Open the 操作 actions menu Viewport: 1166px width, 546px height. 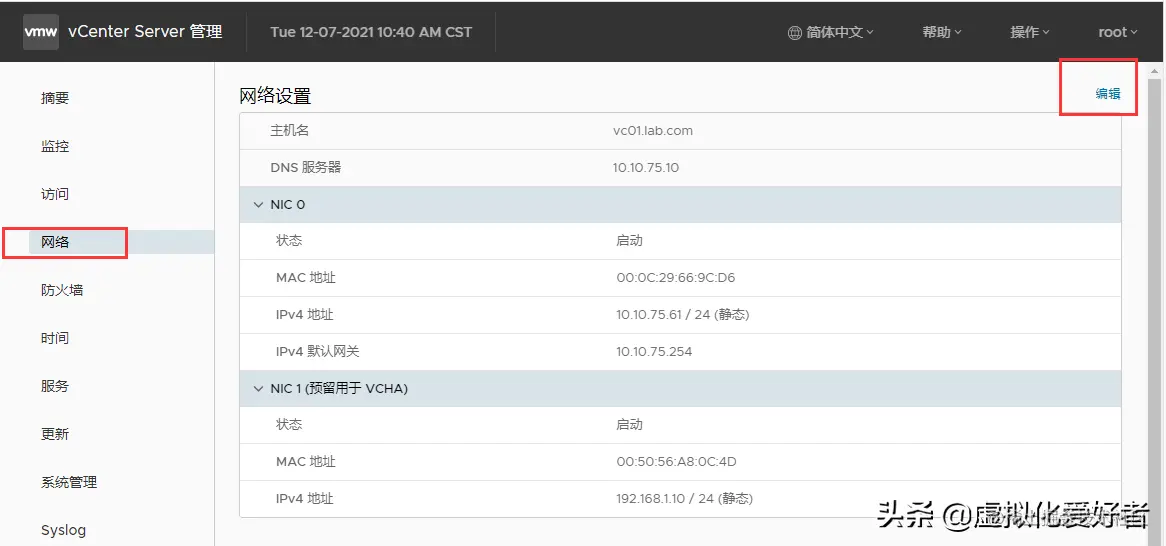tap(1030, 33)
